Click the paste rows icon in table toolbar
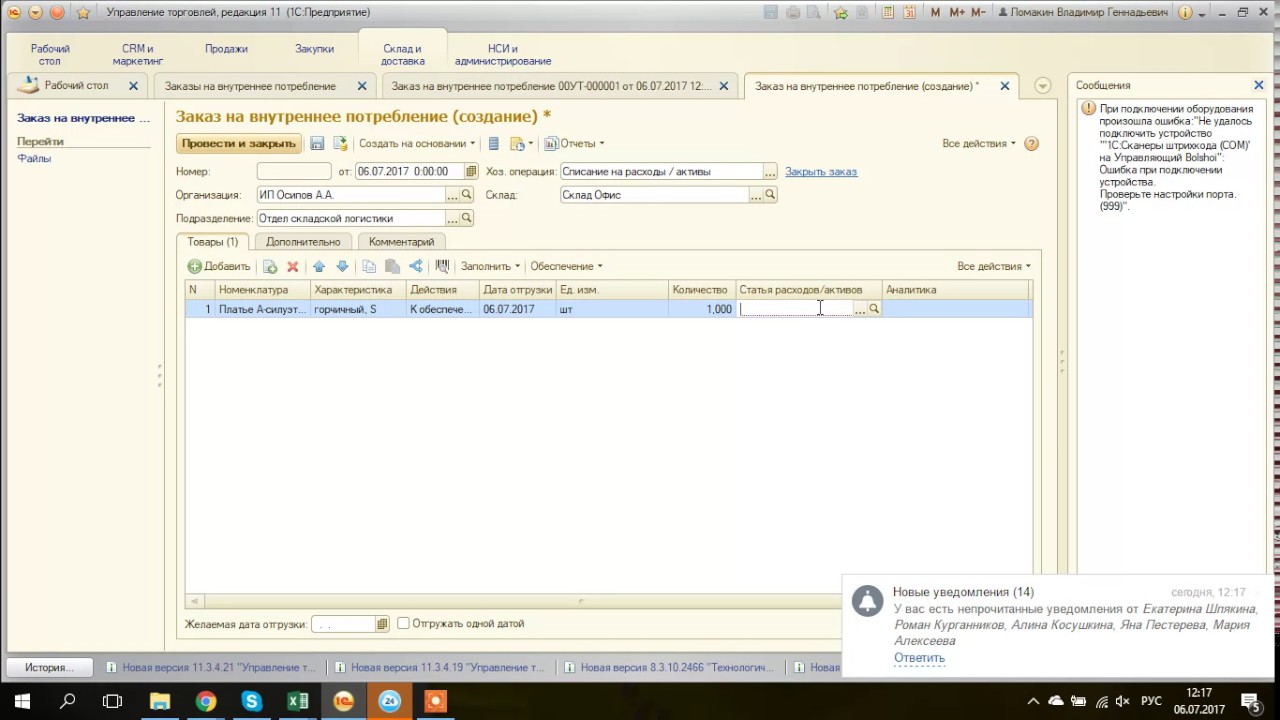The image size is (1280, 720). tap(392, 266)
